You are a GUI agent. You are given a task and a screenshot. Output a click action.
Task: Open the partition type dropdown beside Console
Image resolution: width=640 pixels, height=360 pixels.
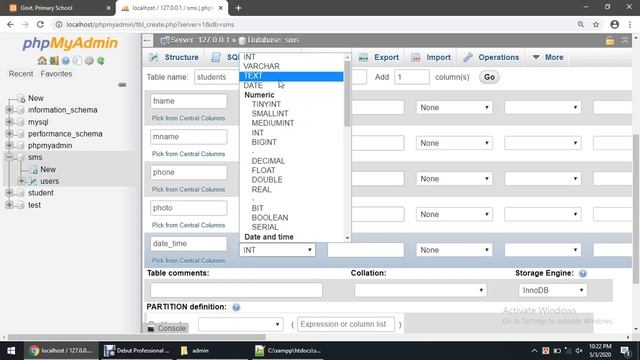tap(240, 324)
